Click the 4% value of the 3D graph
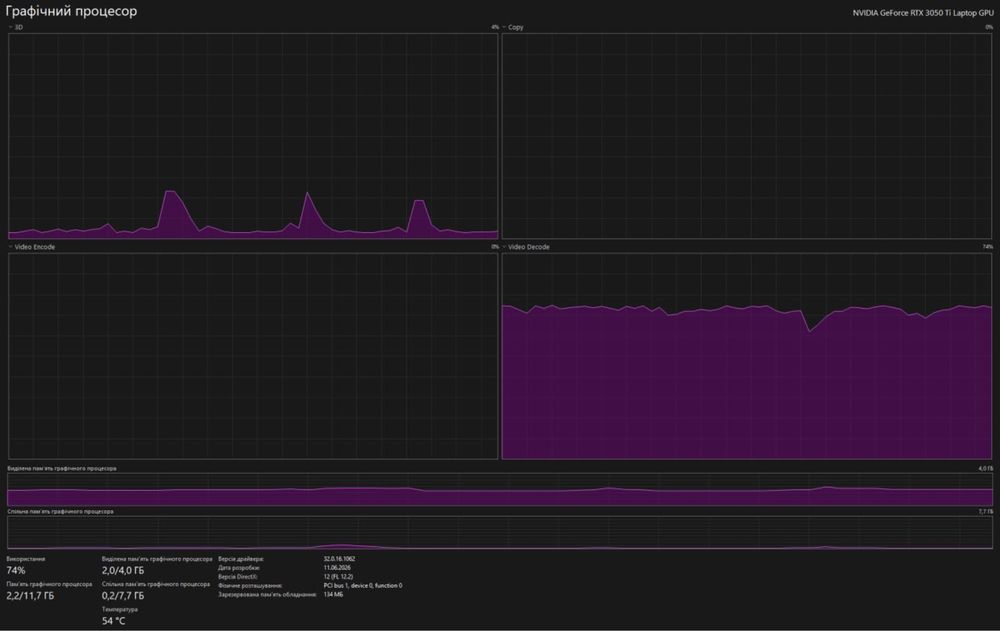Image resolution: width=1000 pixels, height=631 pixels. point(495,27)
